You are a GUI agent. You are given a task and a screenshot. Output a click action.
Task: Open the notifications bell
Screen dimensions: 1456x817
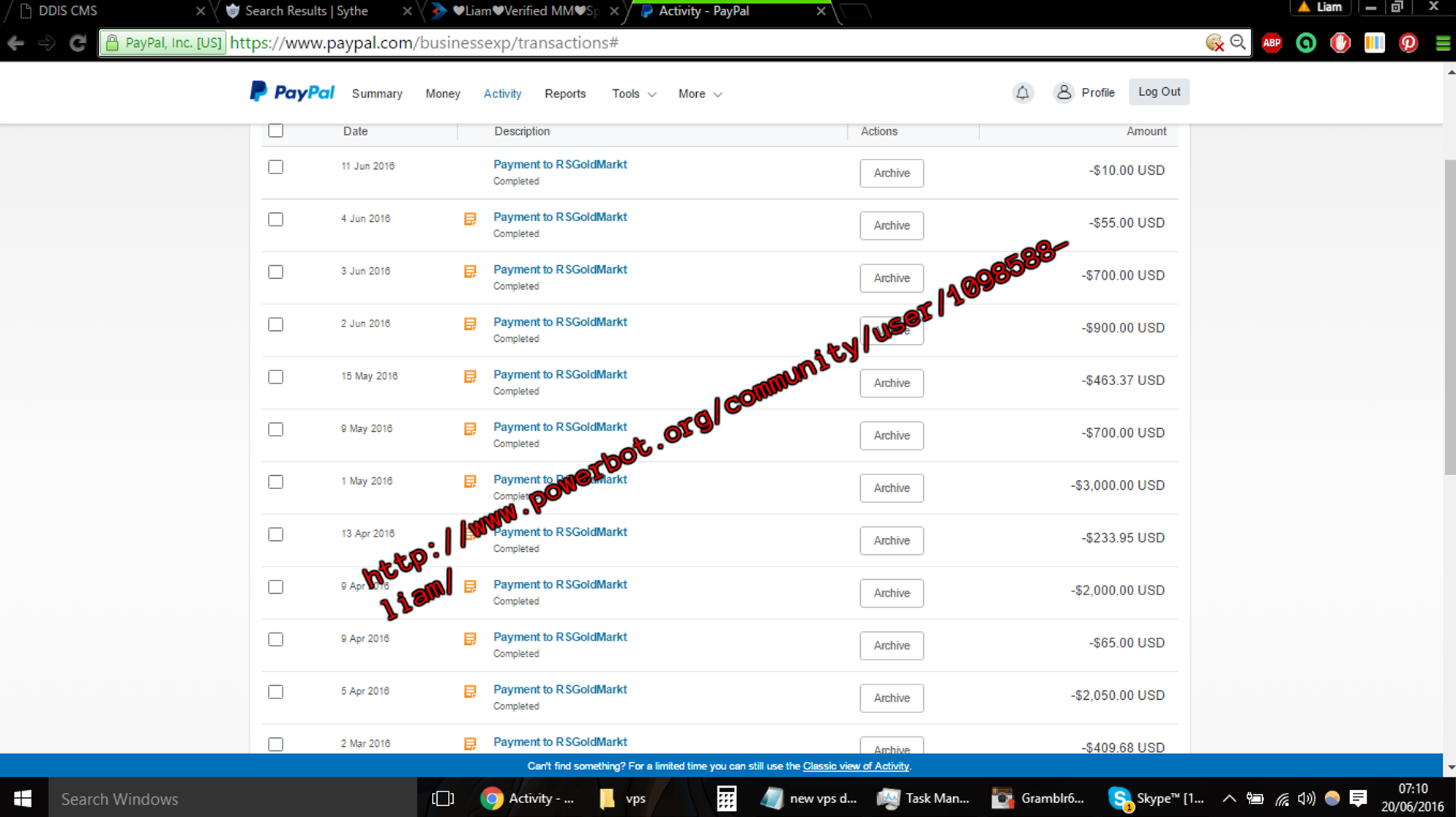click(x=1023, y=93)
